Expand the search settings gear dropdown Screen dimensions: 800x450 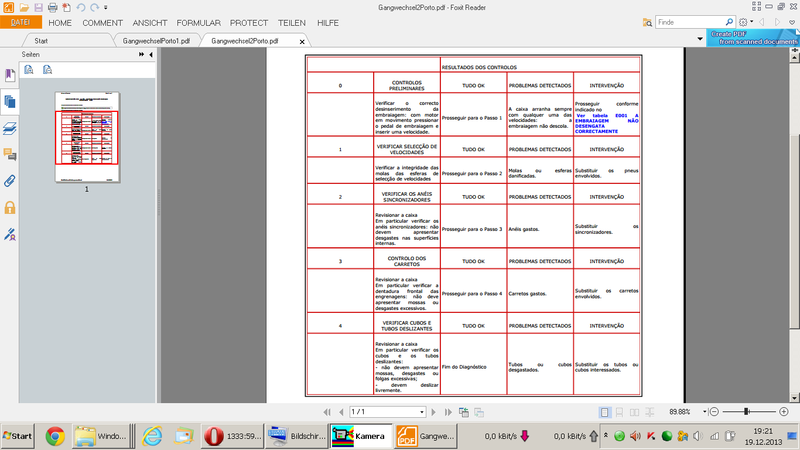pos(744,22)
